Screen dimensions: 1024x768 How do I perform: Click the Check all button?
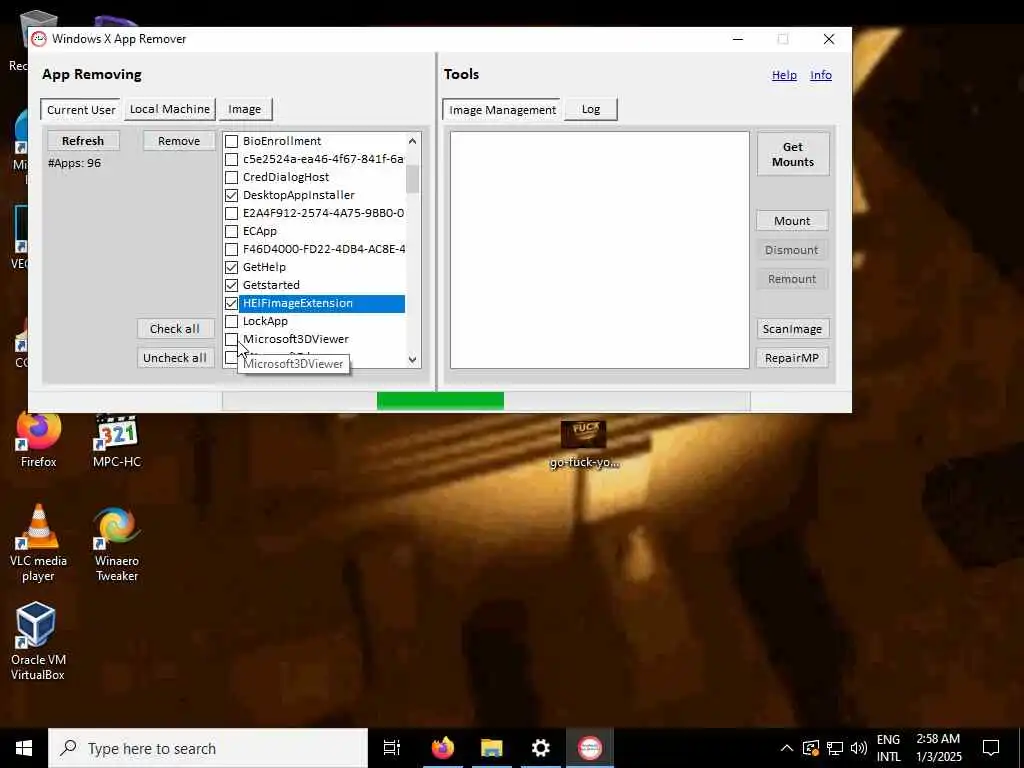[175, 328]
